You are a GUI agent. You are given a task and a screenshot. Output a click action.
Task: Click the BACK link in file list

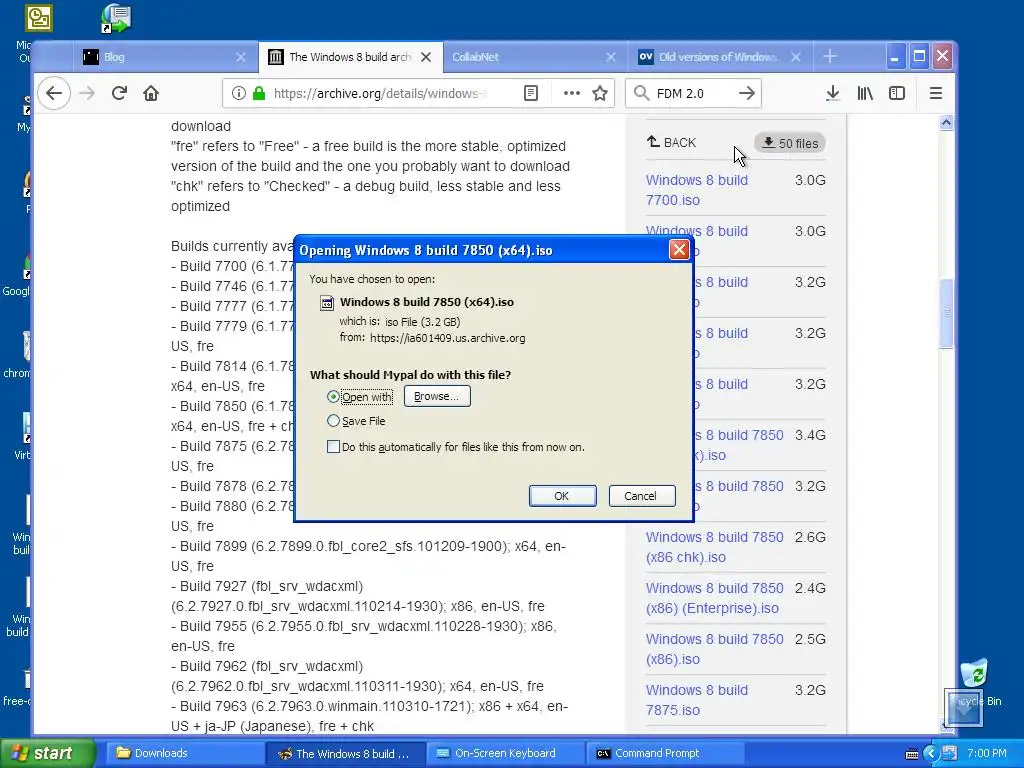[671, 142]
